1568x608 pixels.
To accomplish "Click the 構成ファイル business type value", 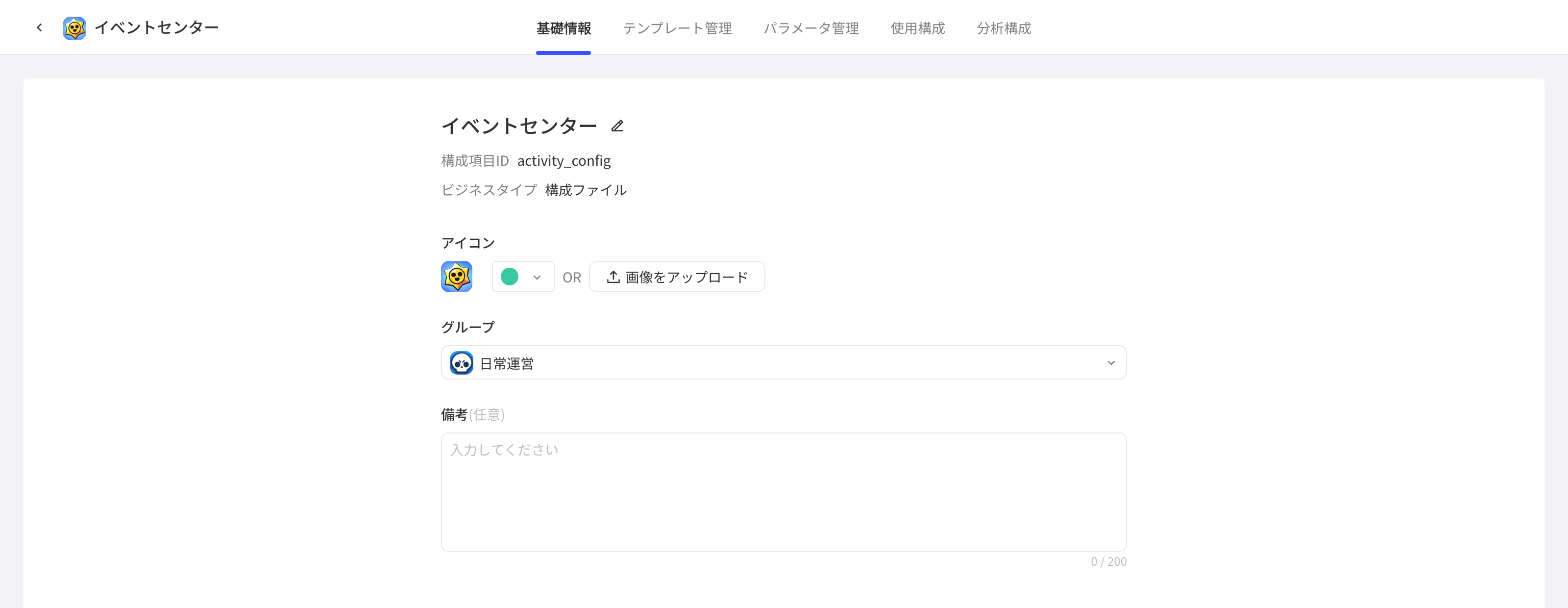I will 586,190.
